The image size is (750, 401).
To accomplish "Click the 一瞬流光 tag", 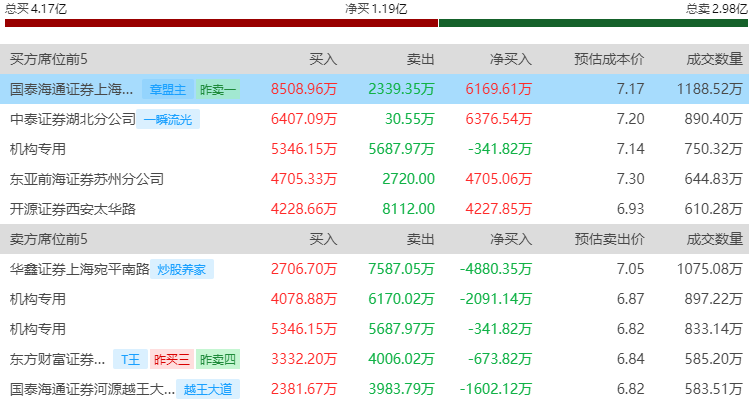I will point(168,119).
